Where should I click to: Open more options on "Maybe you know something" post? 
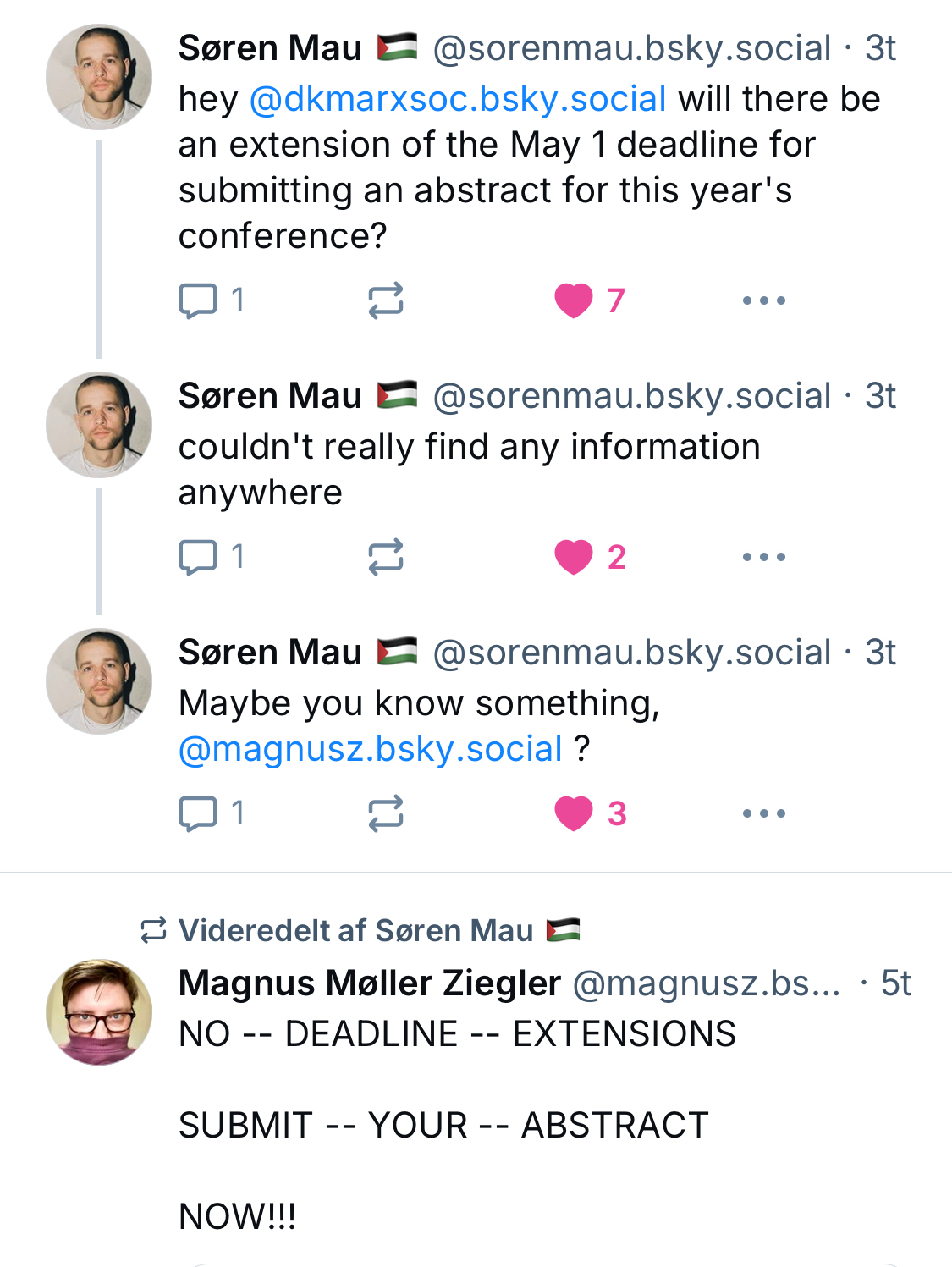tap(763, 813)
